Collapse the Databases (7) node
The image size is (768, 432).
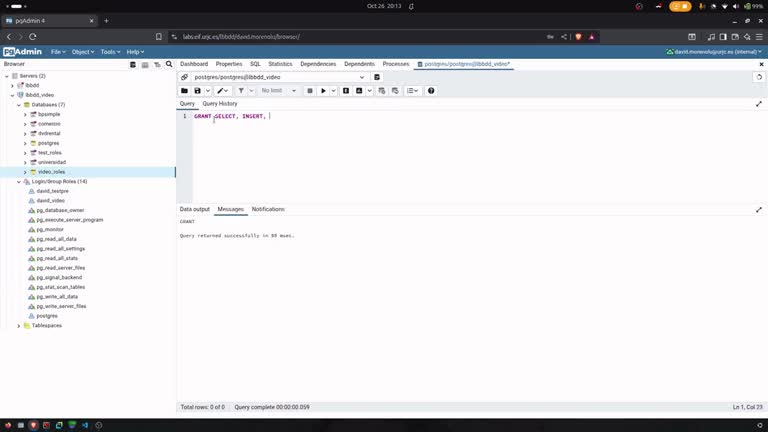pyautogui.click(x=19, y=105)
